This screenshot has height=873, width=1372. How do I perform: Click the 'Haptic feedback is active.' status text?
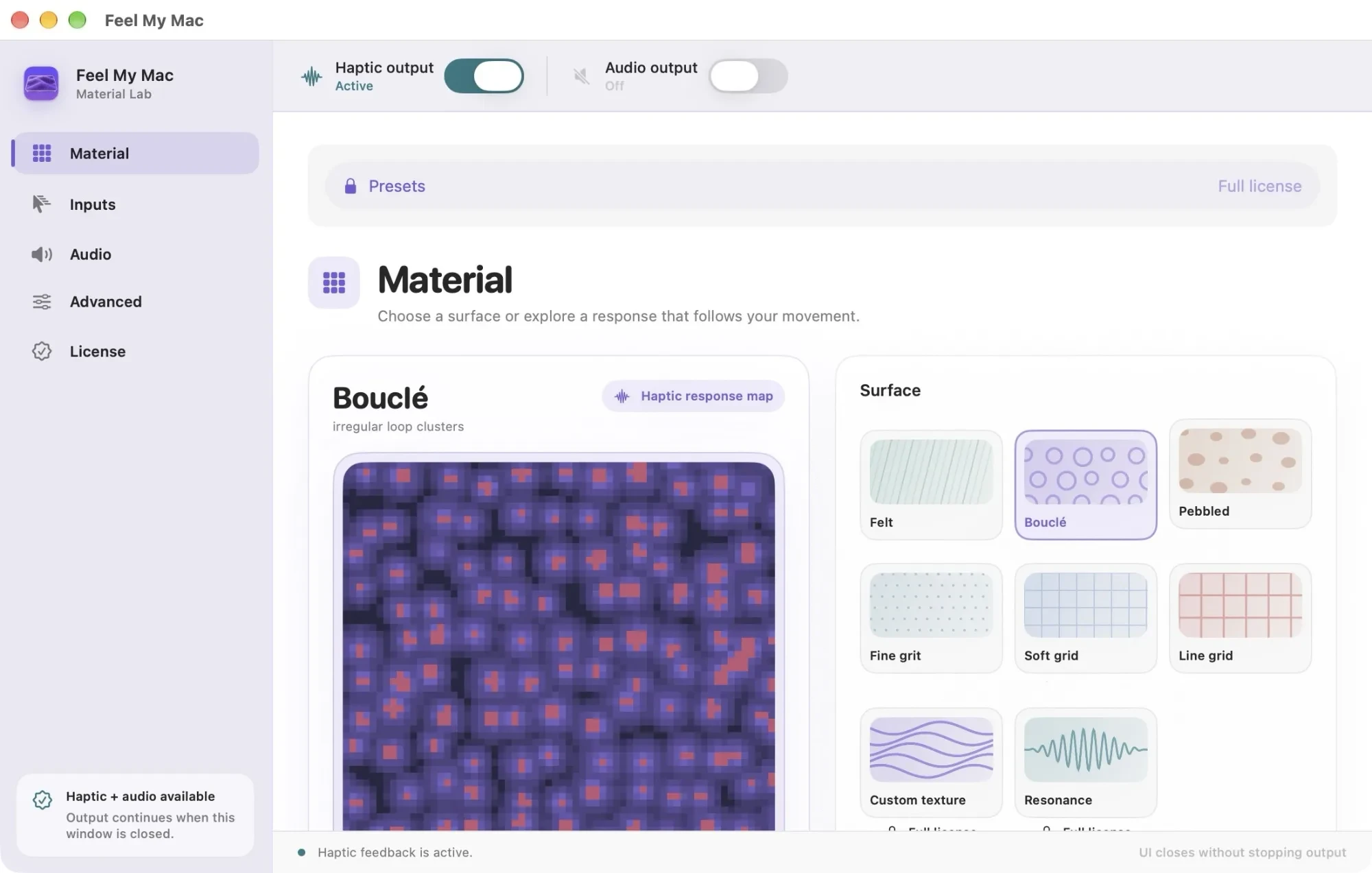[x=395, y=852]
